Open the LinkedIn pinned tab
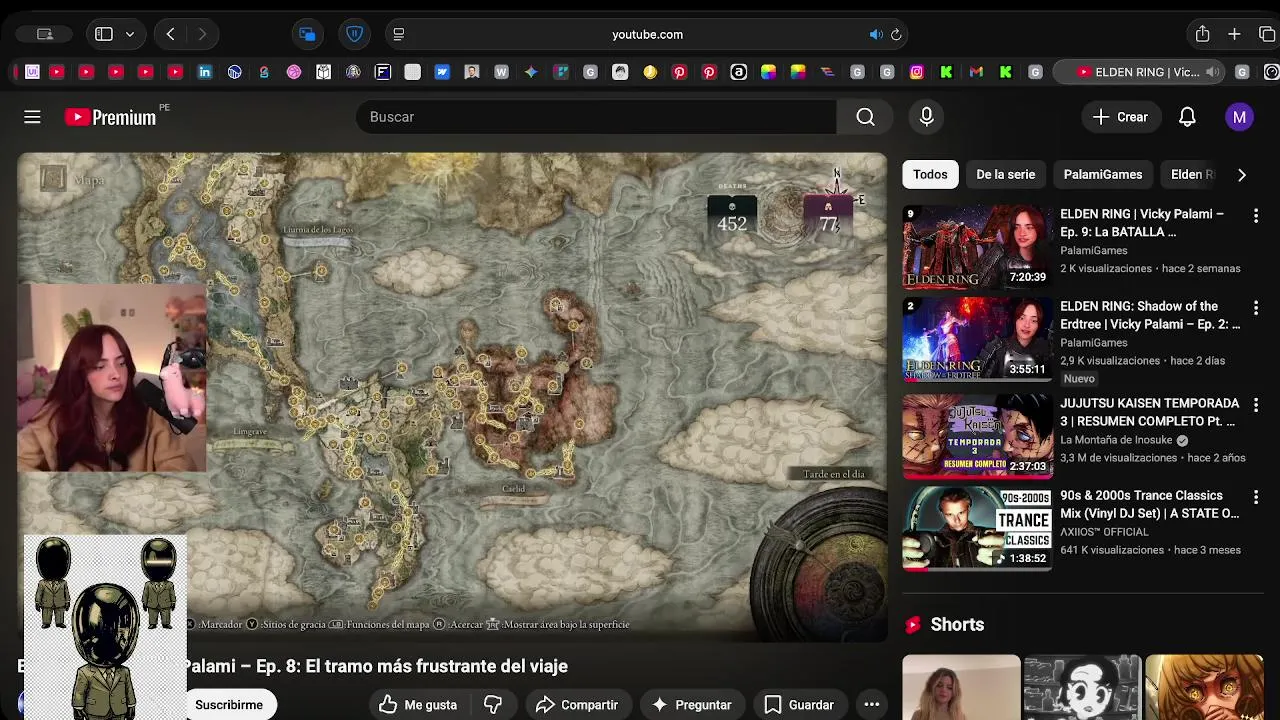1280x720 pixels. pyautogui.click(x=205, y=72)
